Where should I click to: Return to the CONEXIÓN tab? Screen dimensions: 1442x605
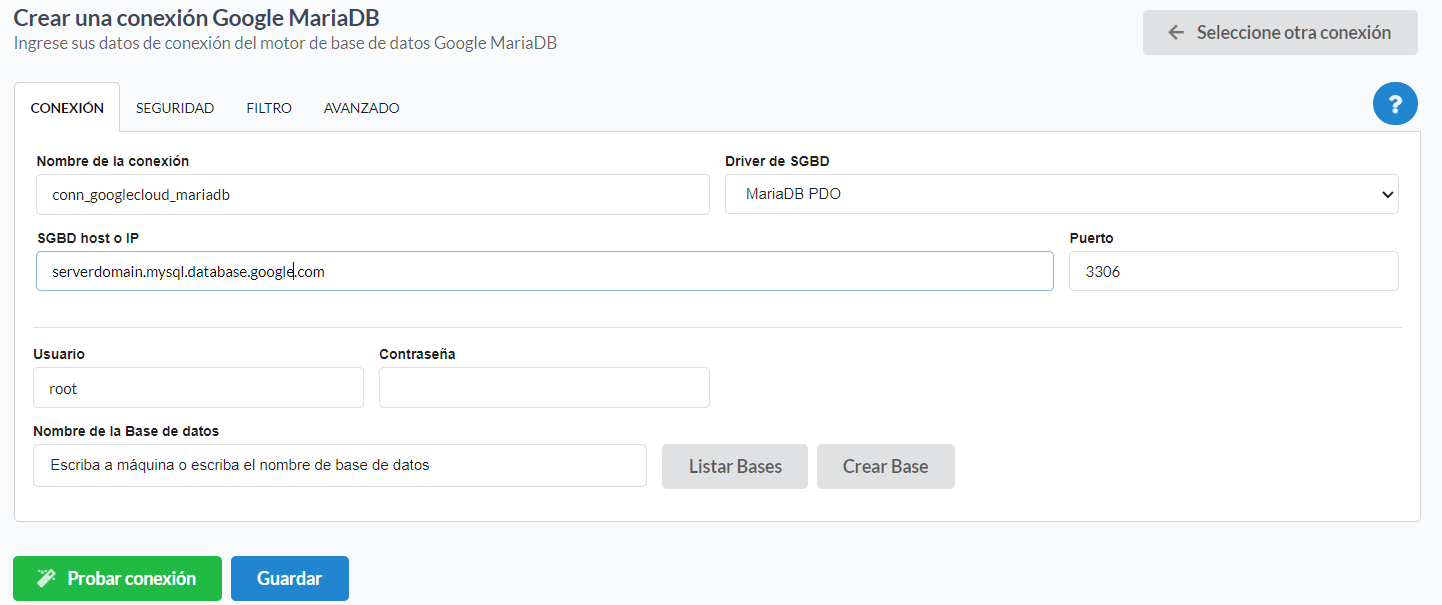pyautogui.click(x=66, y=107)
